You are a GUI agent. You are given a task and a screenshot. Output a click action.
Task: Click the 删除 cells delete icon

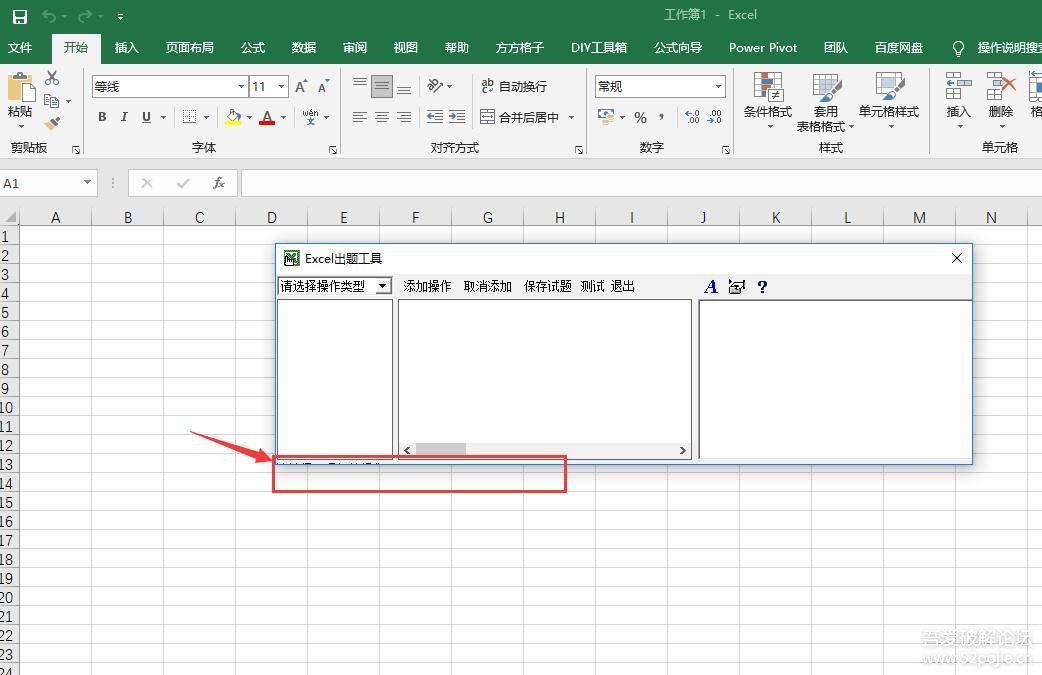click(x=1001, y=86)
